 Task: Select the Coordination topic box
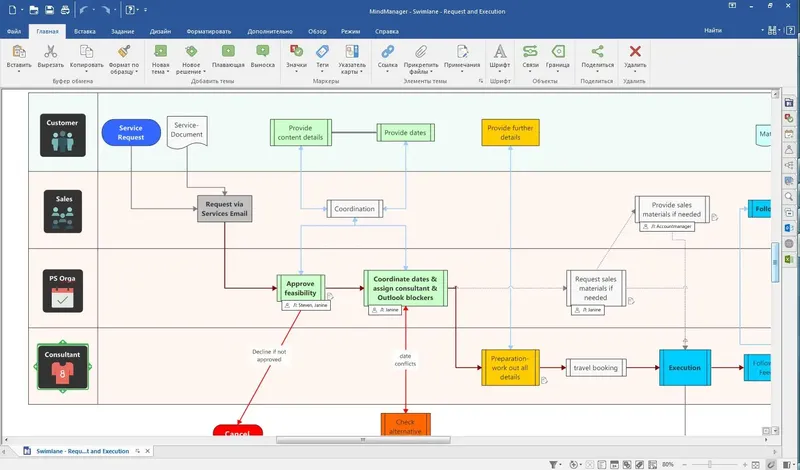point(355,209)
